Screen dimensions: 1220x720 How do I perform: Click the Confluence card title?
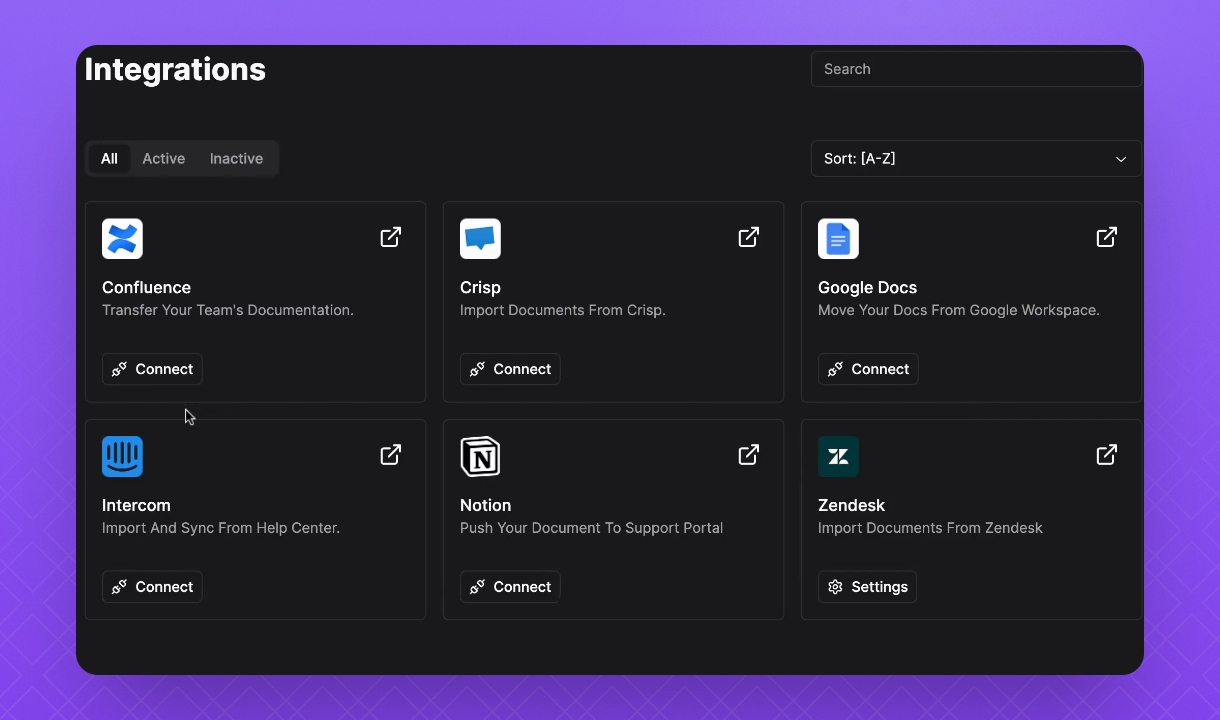pos(146,287)
